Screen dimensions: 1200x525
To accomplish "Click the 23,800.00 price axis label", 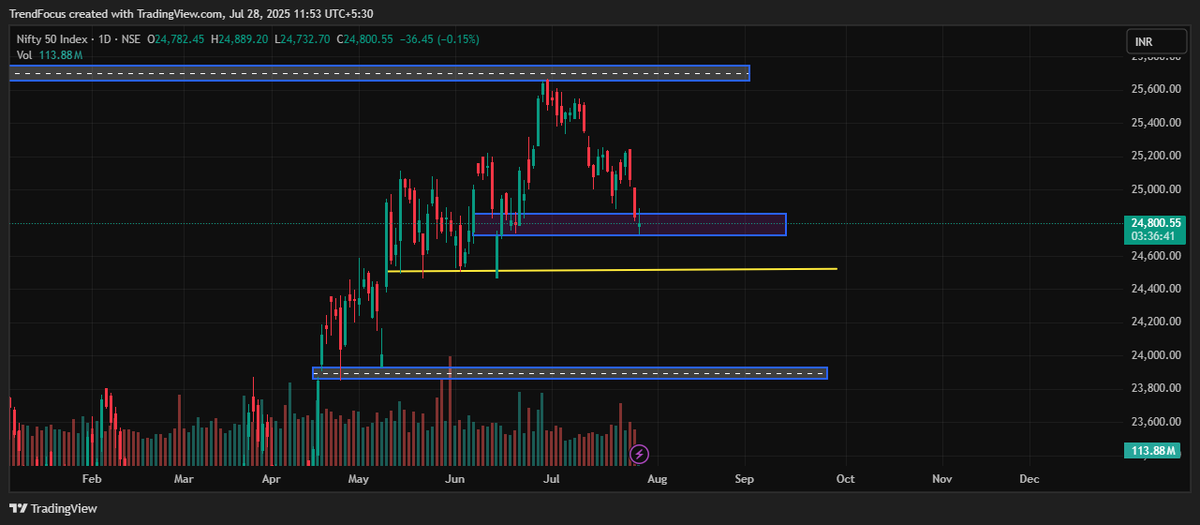I will tap(1156, 387).
